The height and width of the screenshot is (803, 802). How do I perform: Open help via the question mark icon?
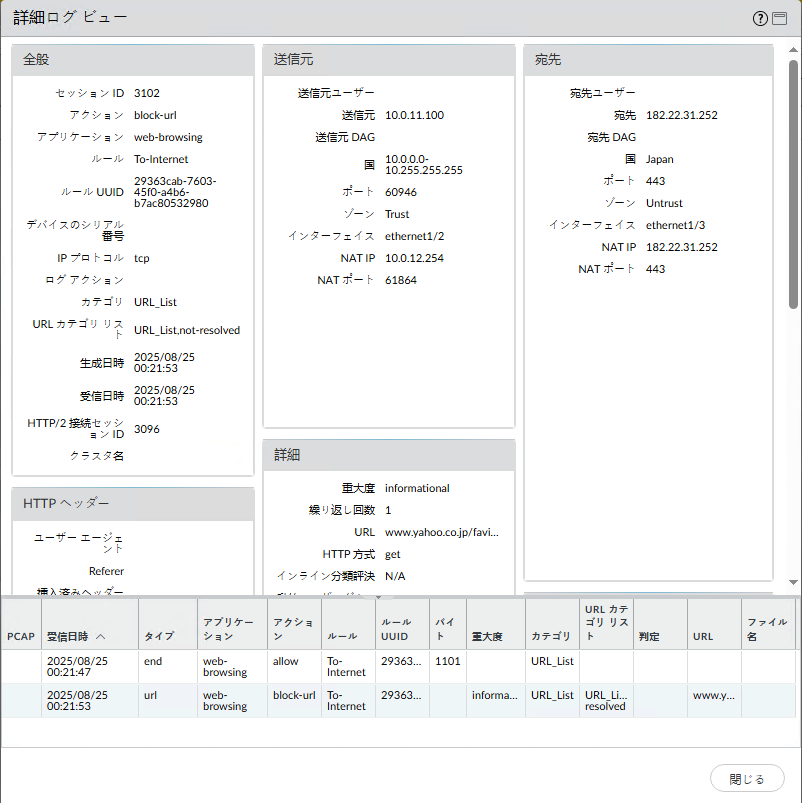(760, 18)
